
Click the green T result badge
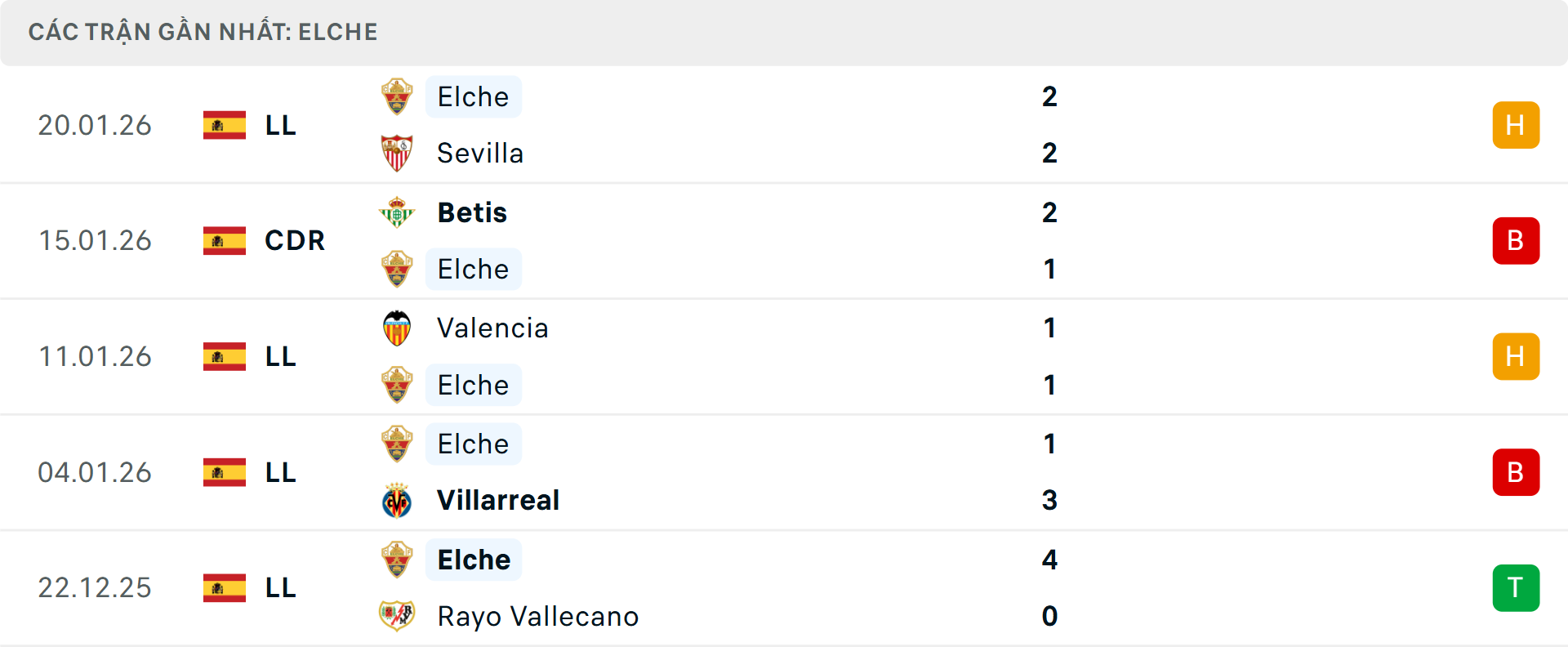coord(1516,588)
